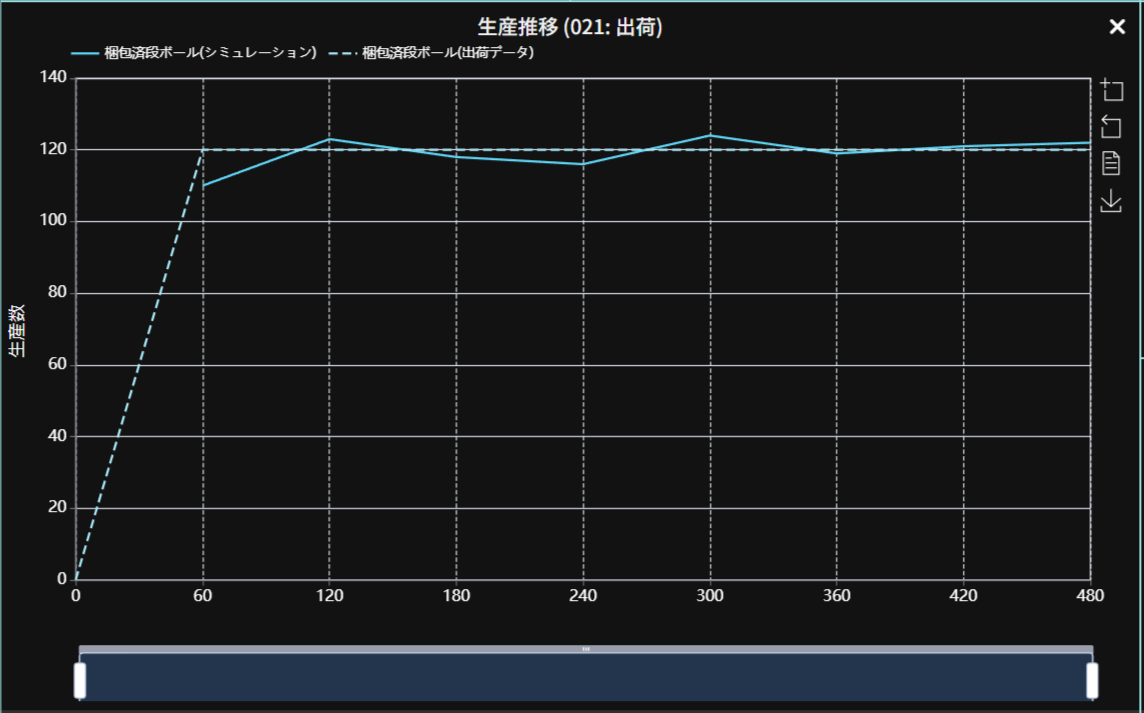Click the solid line's dip at x=240
The height and width of the screenshot is (713, 1144).
[583, 164]
